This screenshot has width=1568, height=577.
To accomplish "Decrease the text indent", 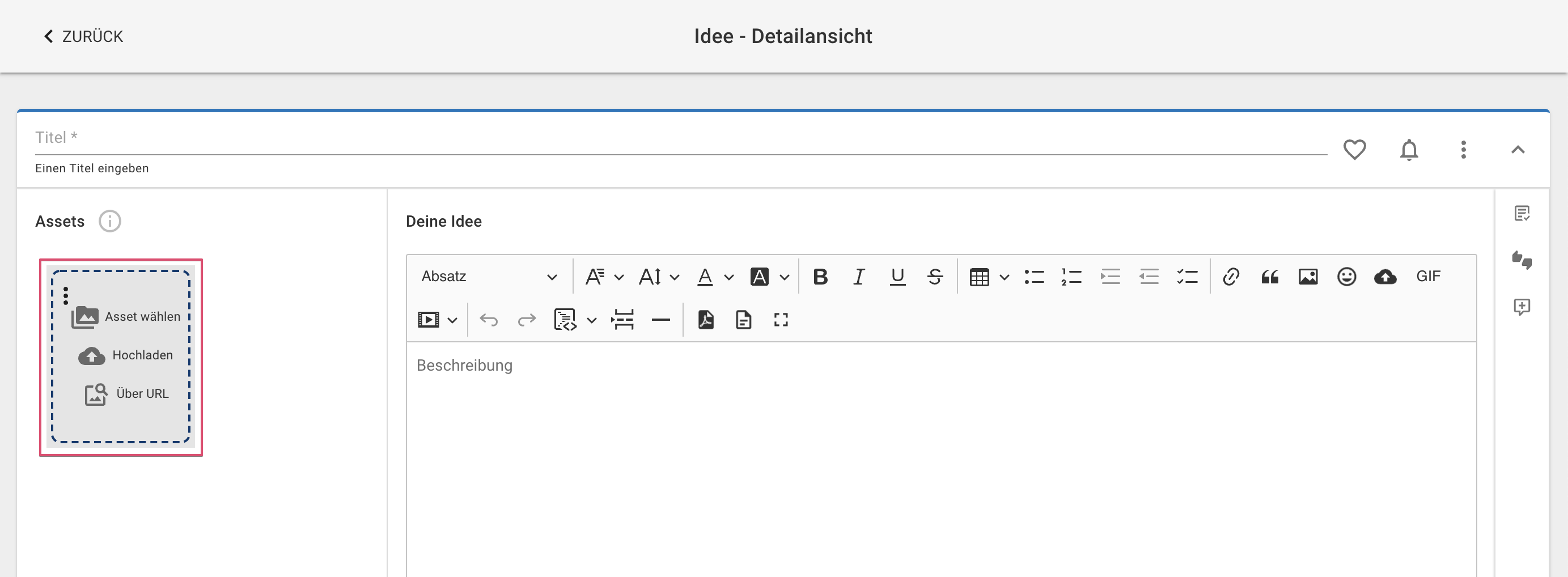I will pyautogui.click(x=1149, y=277).
